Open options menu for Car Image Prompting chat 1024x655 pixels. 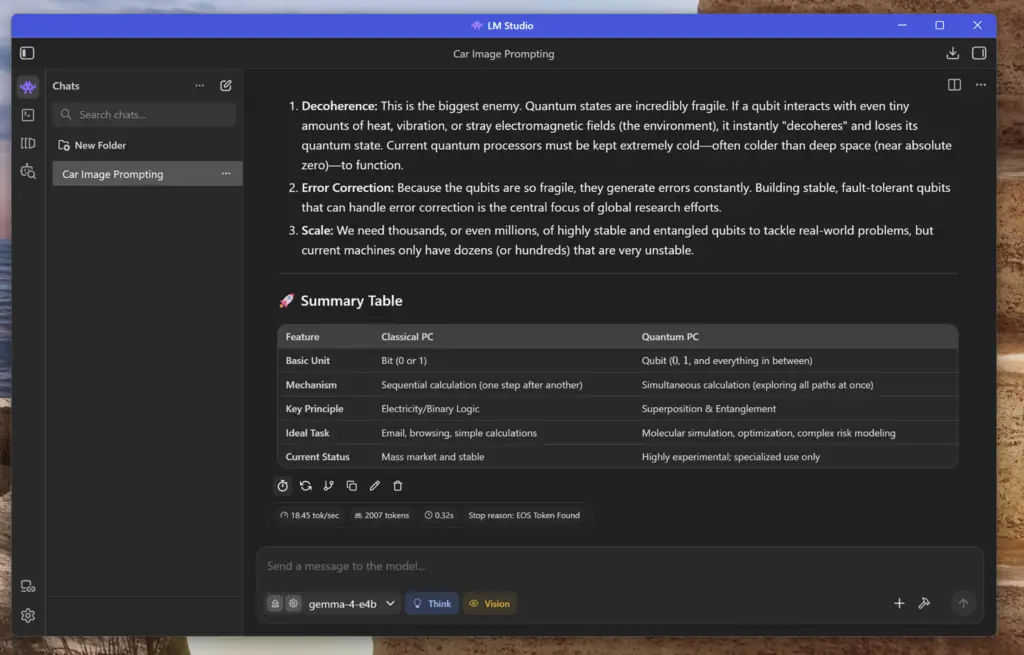pyautogui.click(x=226, y=174)
